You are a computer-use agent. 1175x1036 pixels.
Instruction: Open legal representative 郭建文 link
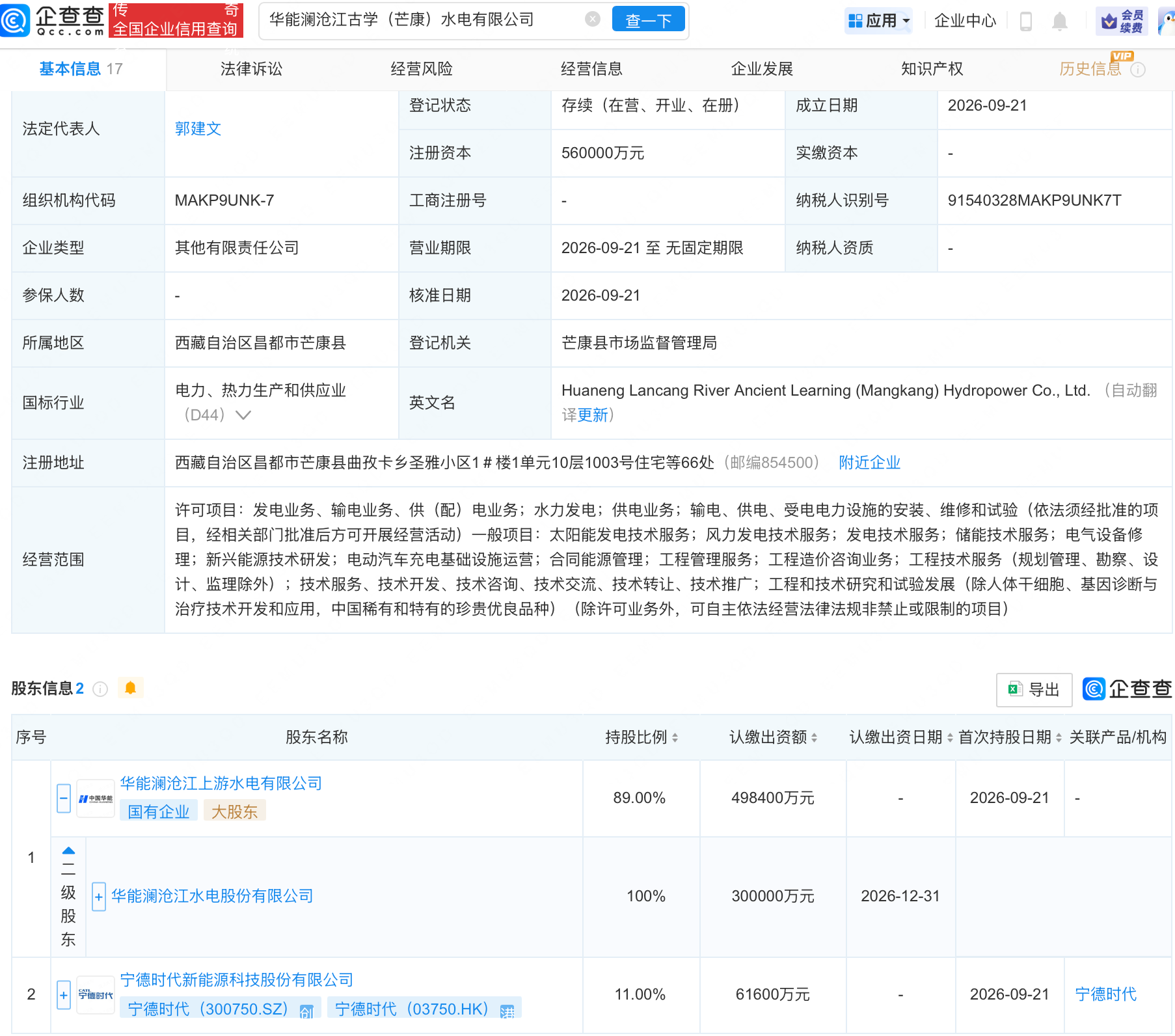198,129
